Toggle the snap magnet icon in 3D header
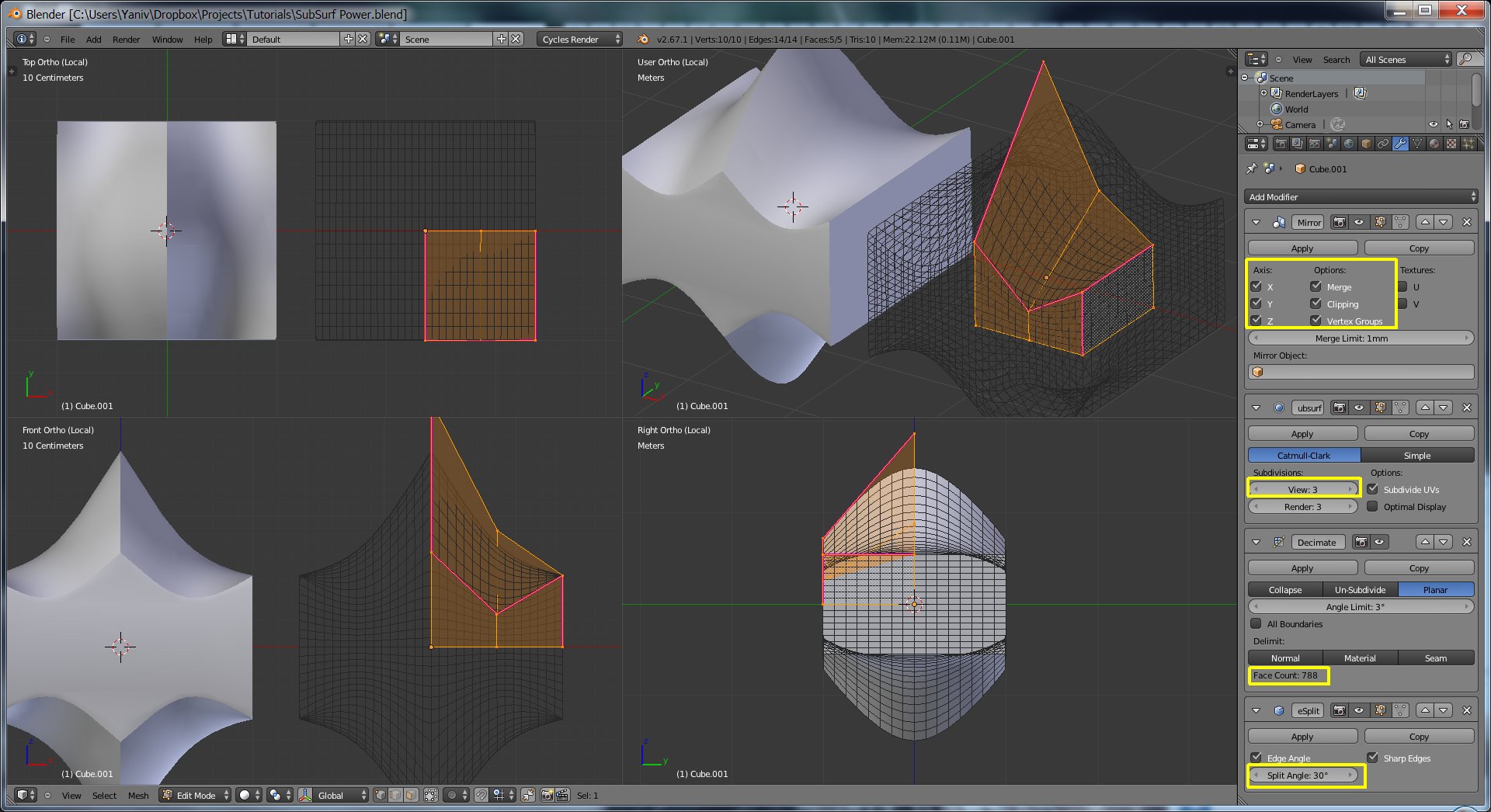The height and width of the screenshot is (812, 1491). pos(481,795)
